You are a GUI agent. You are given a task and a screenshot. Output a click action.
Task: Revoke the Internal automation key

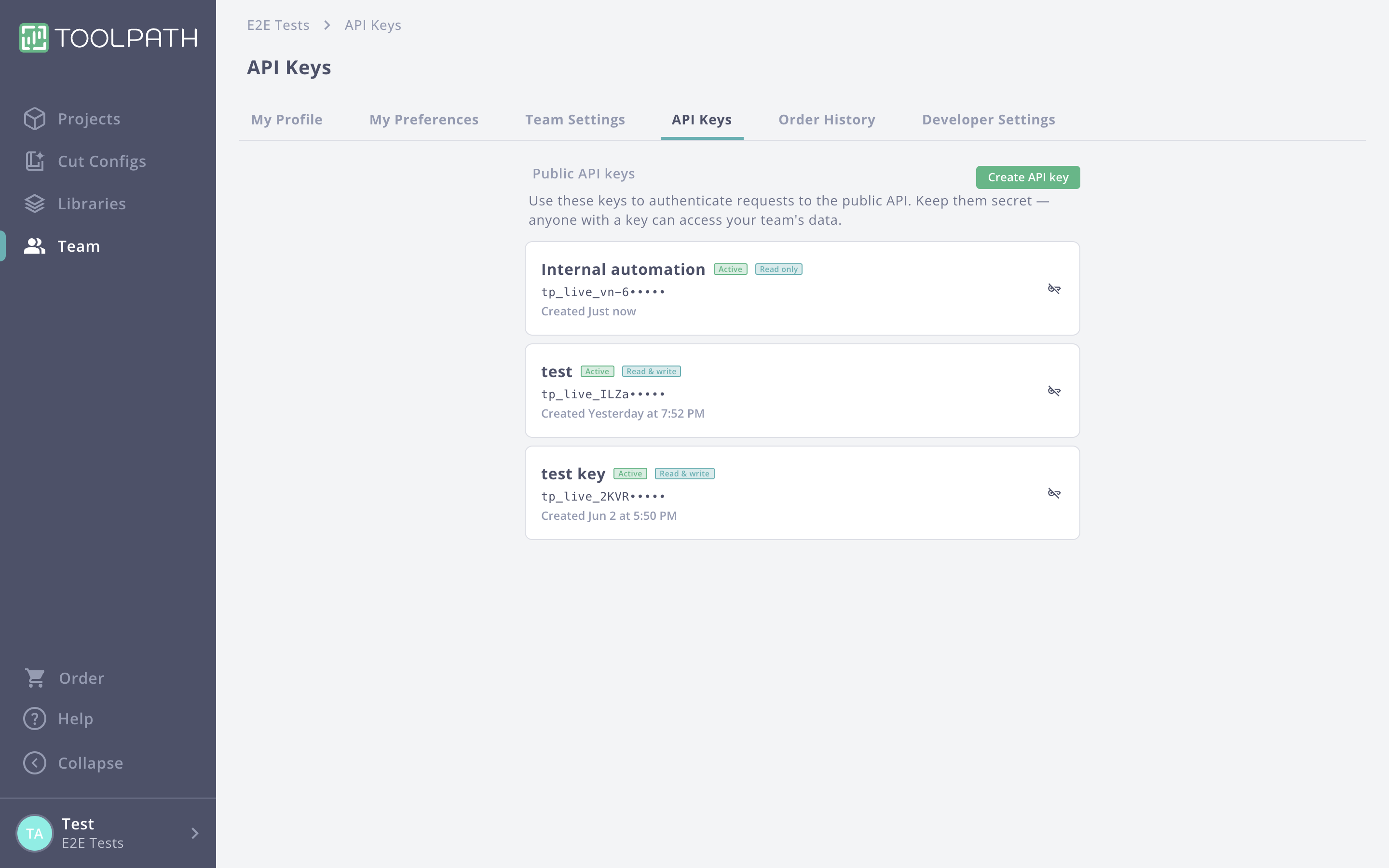pyautogui.click(x=1054, y=289)
